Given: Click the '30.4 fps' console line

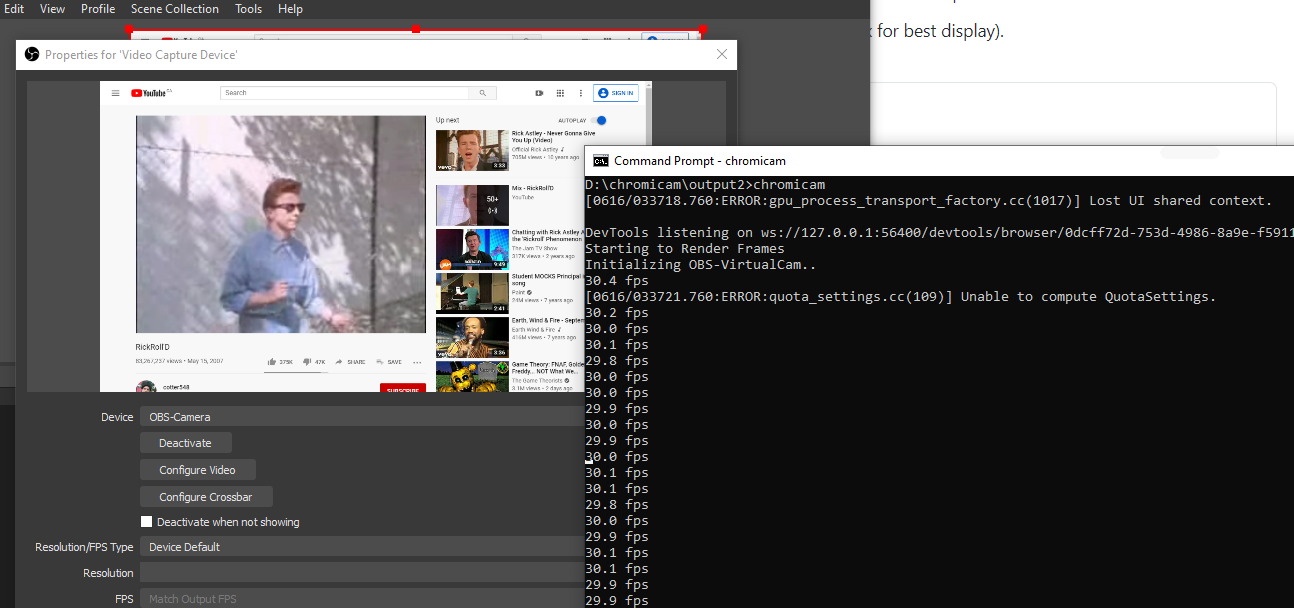Looking at the screenshot, I should [x=617, y=280].
